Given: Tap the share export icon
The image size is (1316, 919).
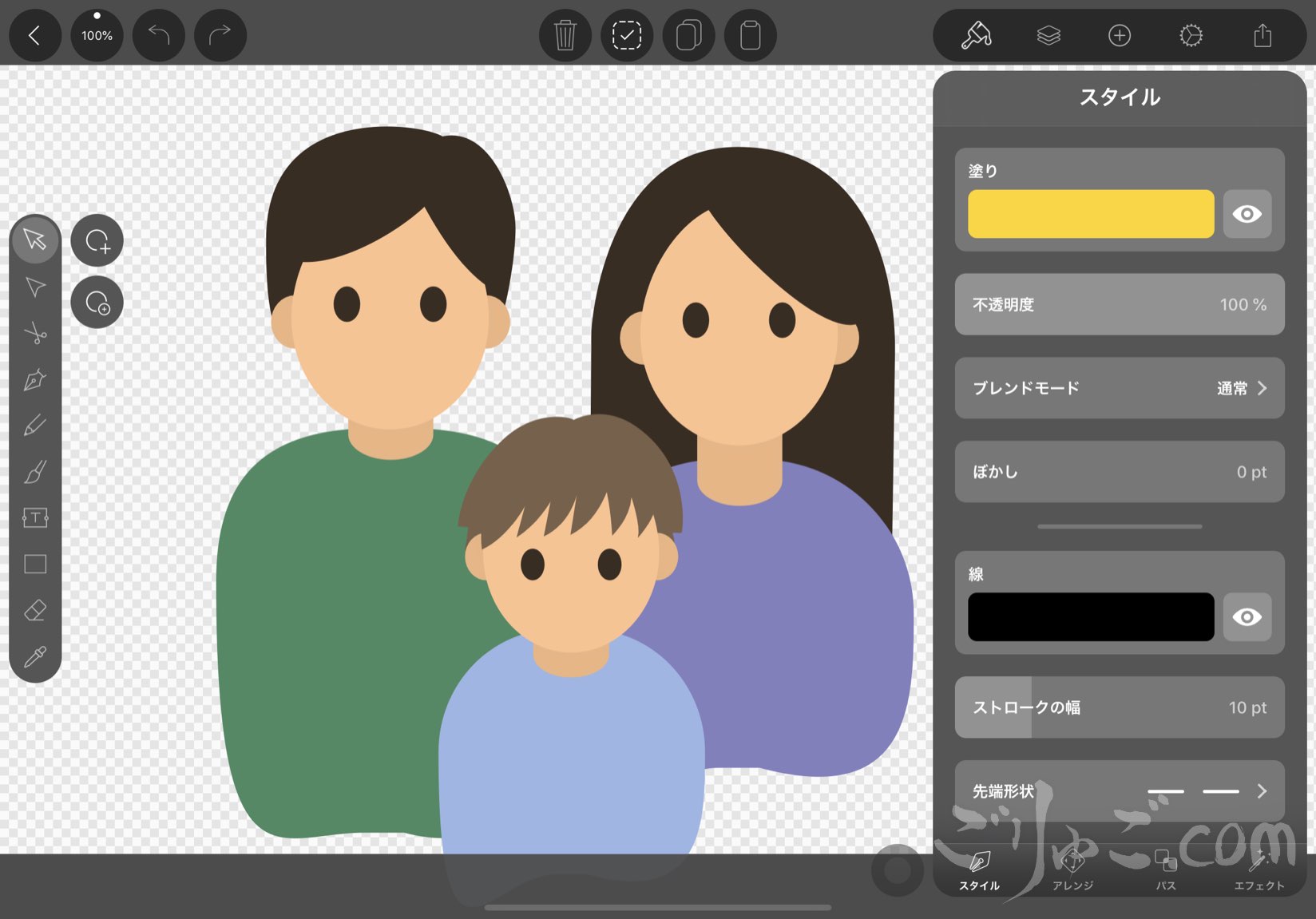Looking at the screenshot, I should click(1262, 36).
